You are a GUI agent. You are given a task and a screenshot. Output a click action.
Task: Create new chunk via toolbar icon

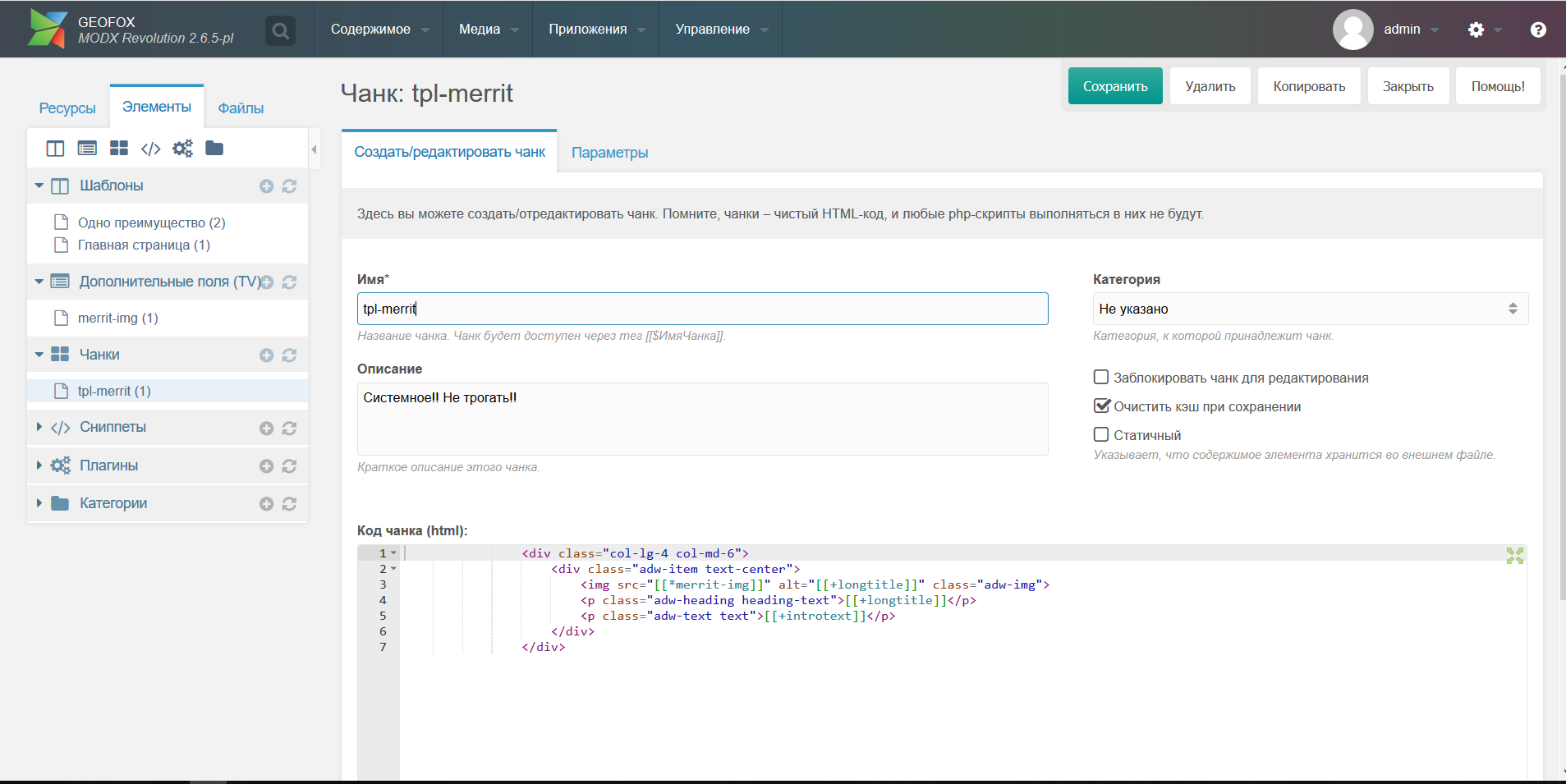(x=119, y=149)
